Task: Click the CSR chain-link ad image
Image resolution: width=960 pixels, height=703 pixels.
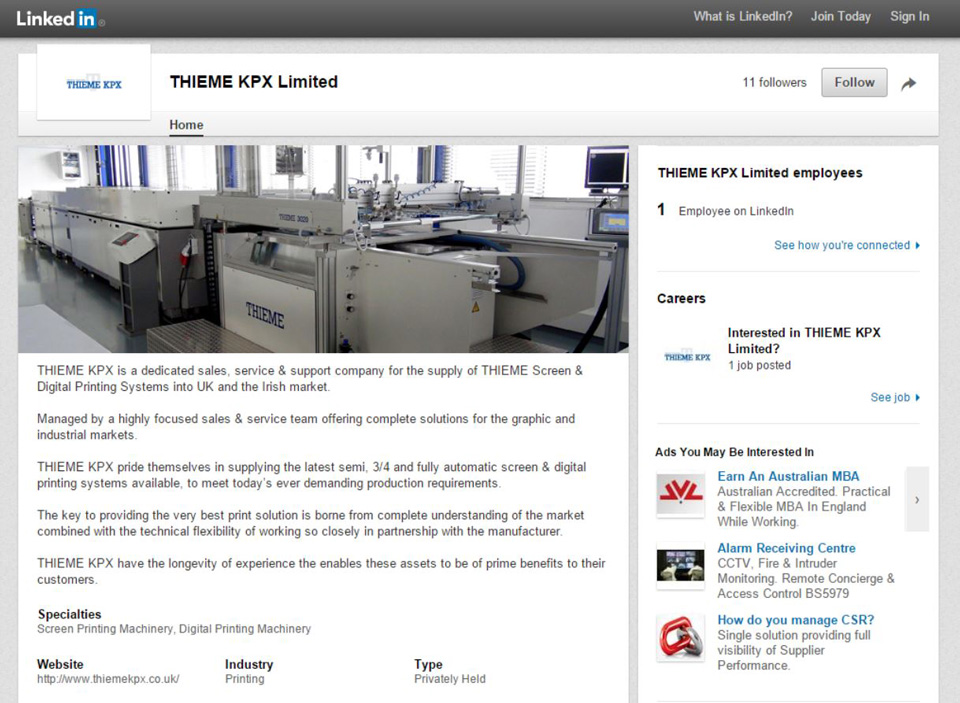Action: point(680,638)
